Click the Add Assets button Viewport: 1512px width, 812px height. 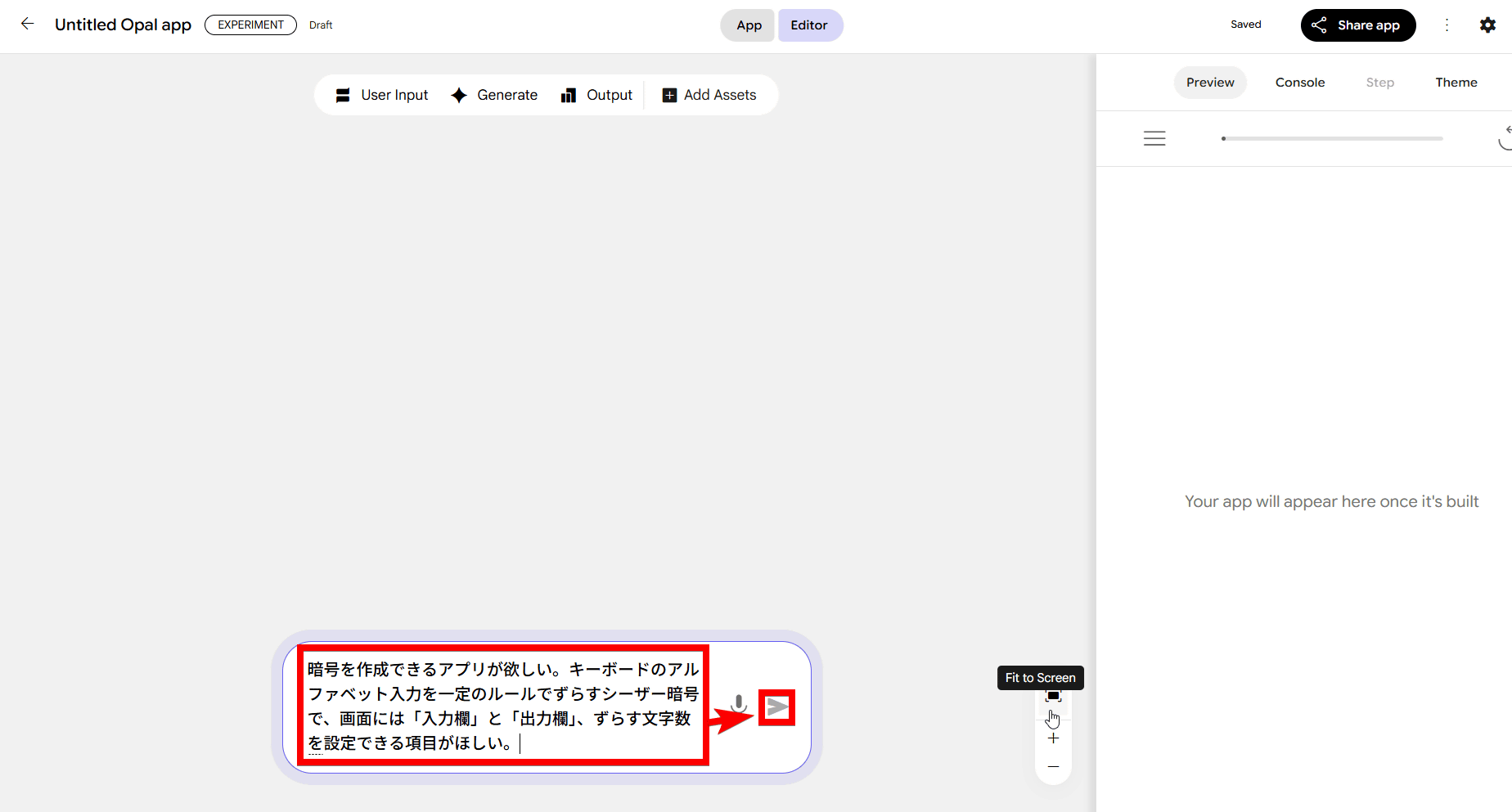pos(709,95)
